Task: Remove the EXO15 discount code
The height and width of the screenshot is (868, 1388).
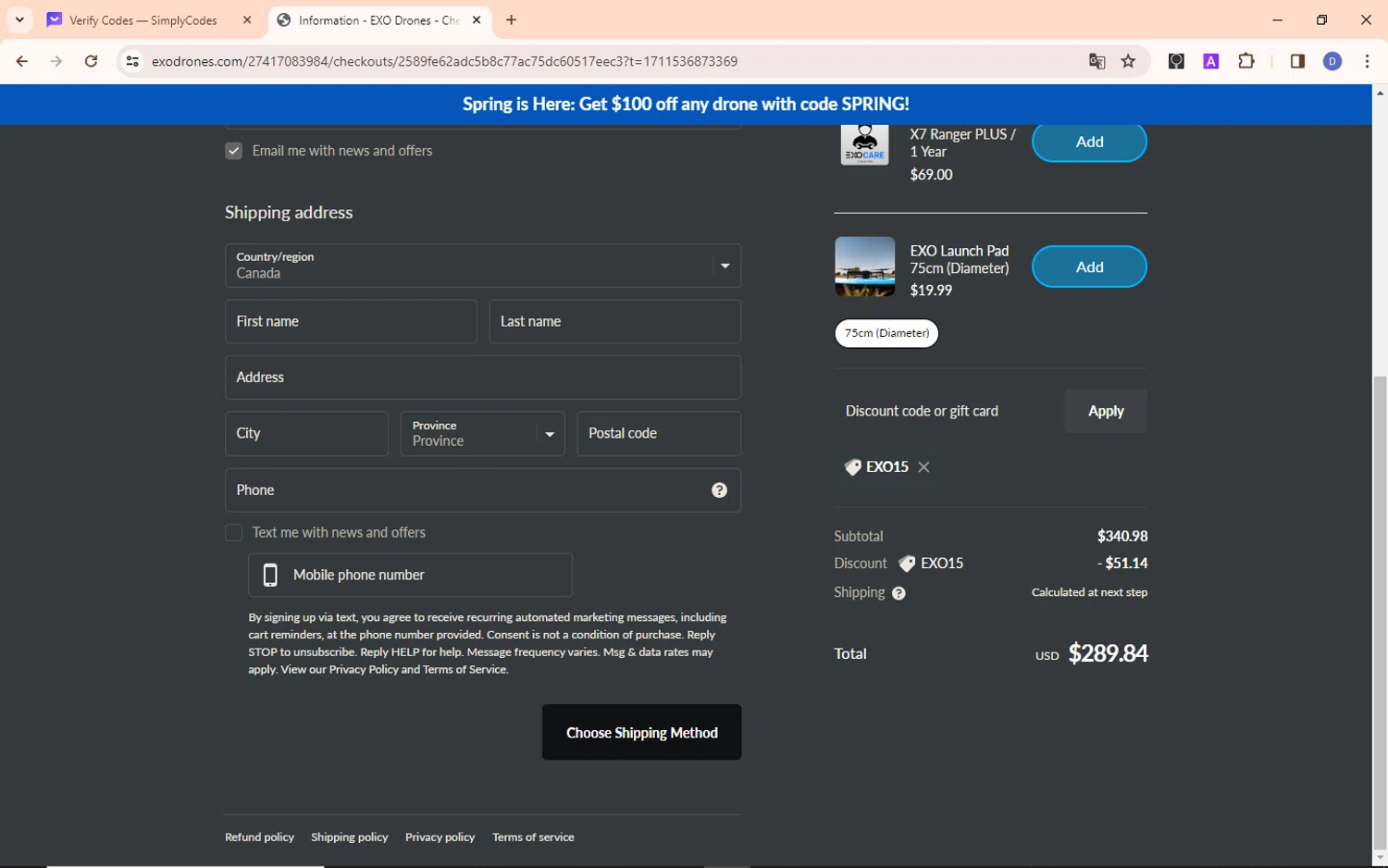Action: click(923, 467)
